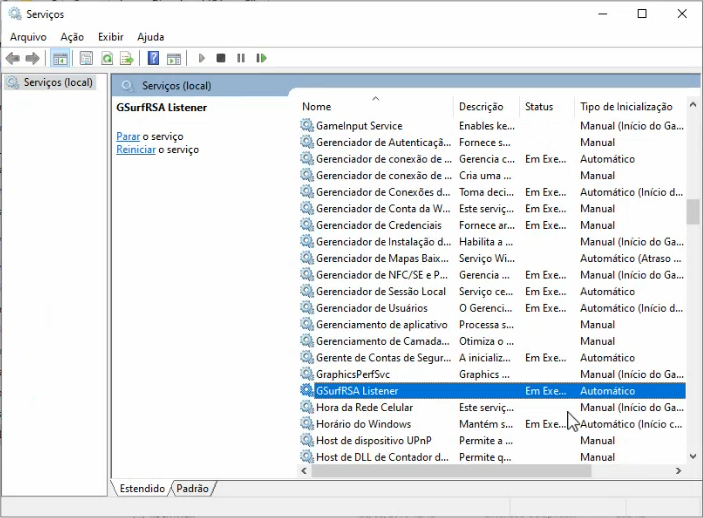Click the horizontal scrollbar right arrow

click(x=678, y=471)
